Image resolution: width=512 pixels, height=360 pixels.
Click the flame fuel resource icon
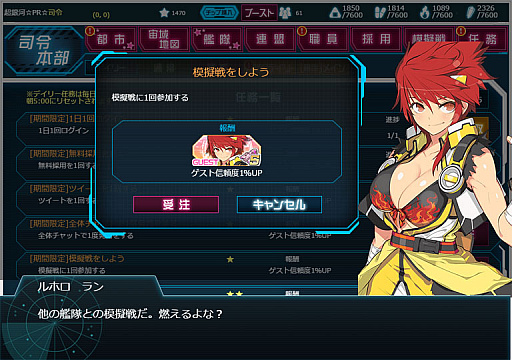pyautogui.click(x=425, y=13)
